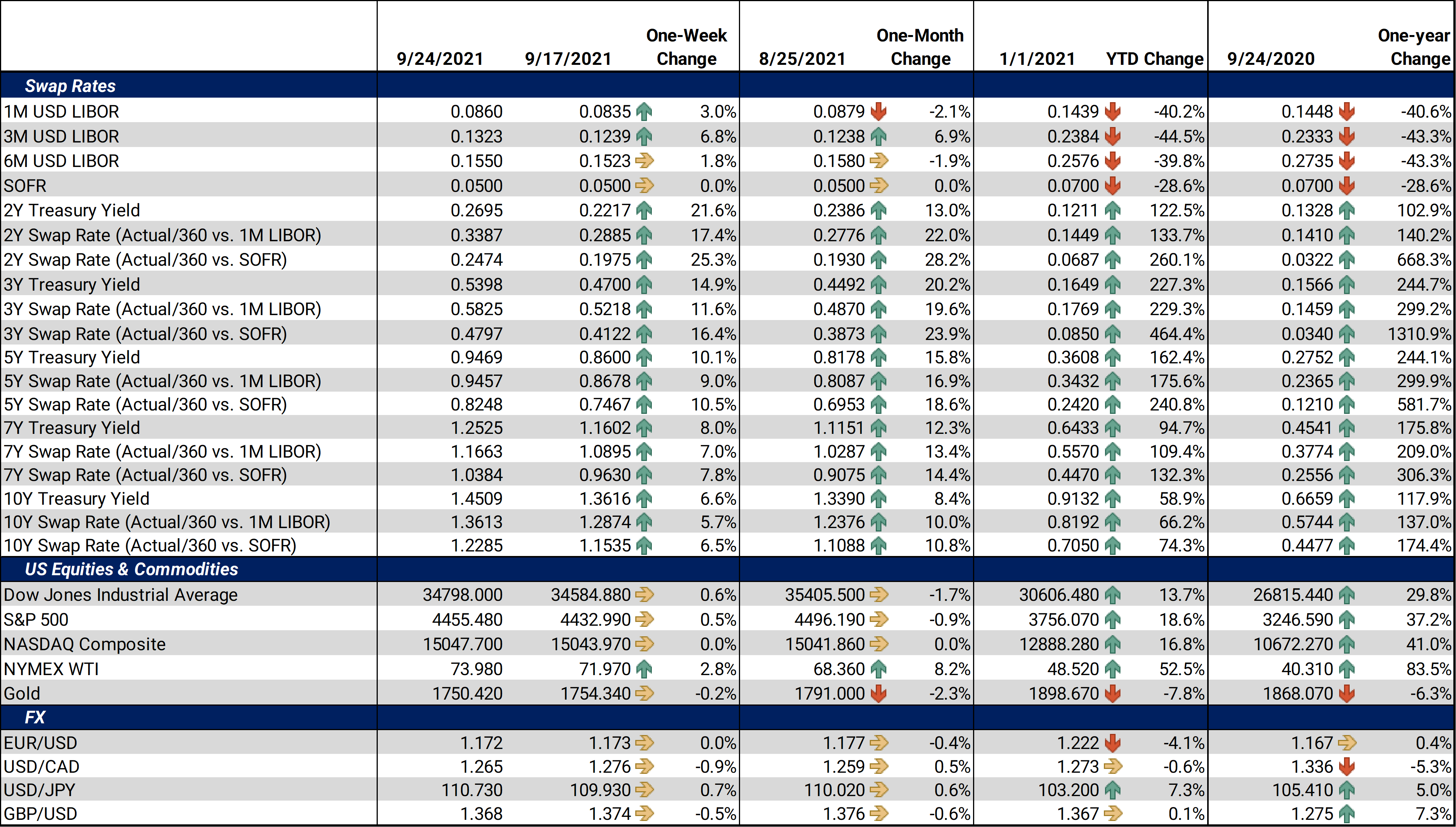Screen dimensions: 1456x827
Task: Click the One-Week Change column header
Action: (x=686, y=47)
